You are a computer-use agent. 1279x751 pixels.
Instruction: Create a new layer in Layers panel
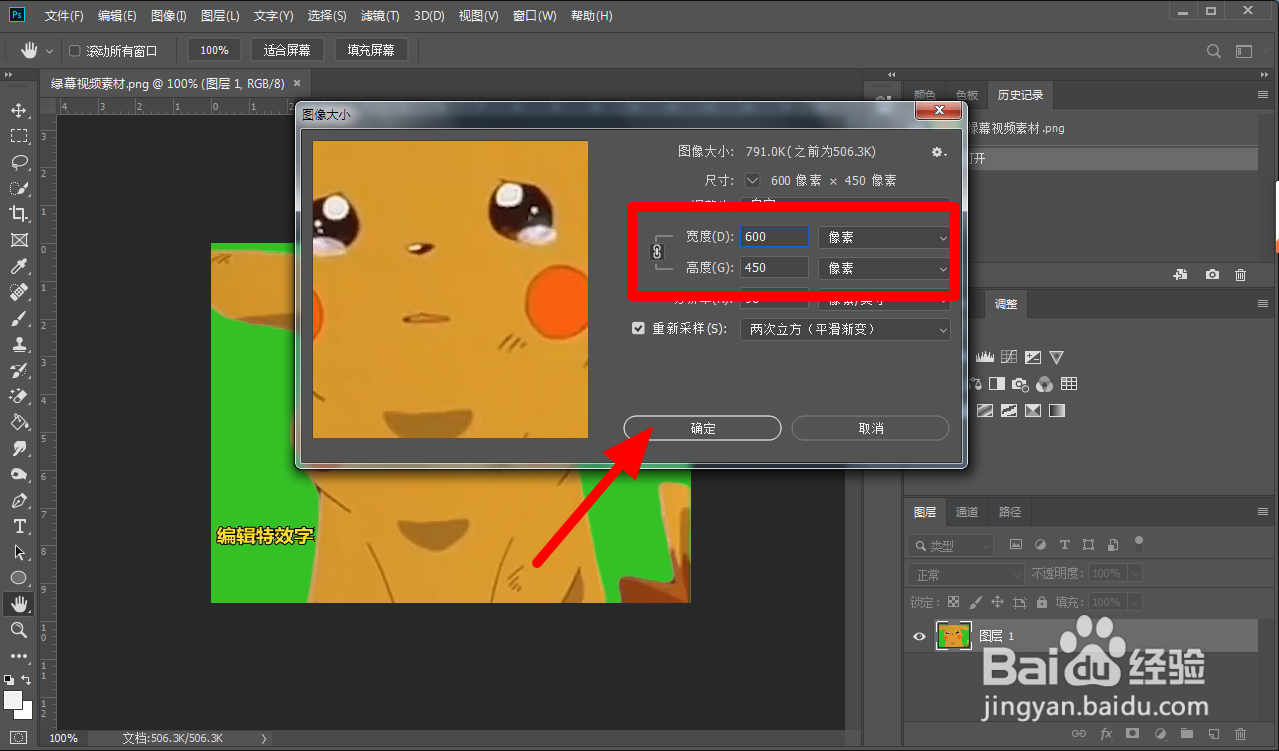coord(1213,733)
